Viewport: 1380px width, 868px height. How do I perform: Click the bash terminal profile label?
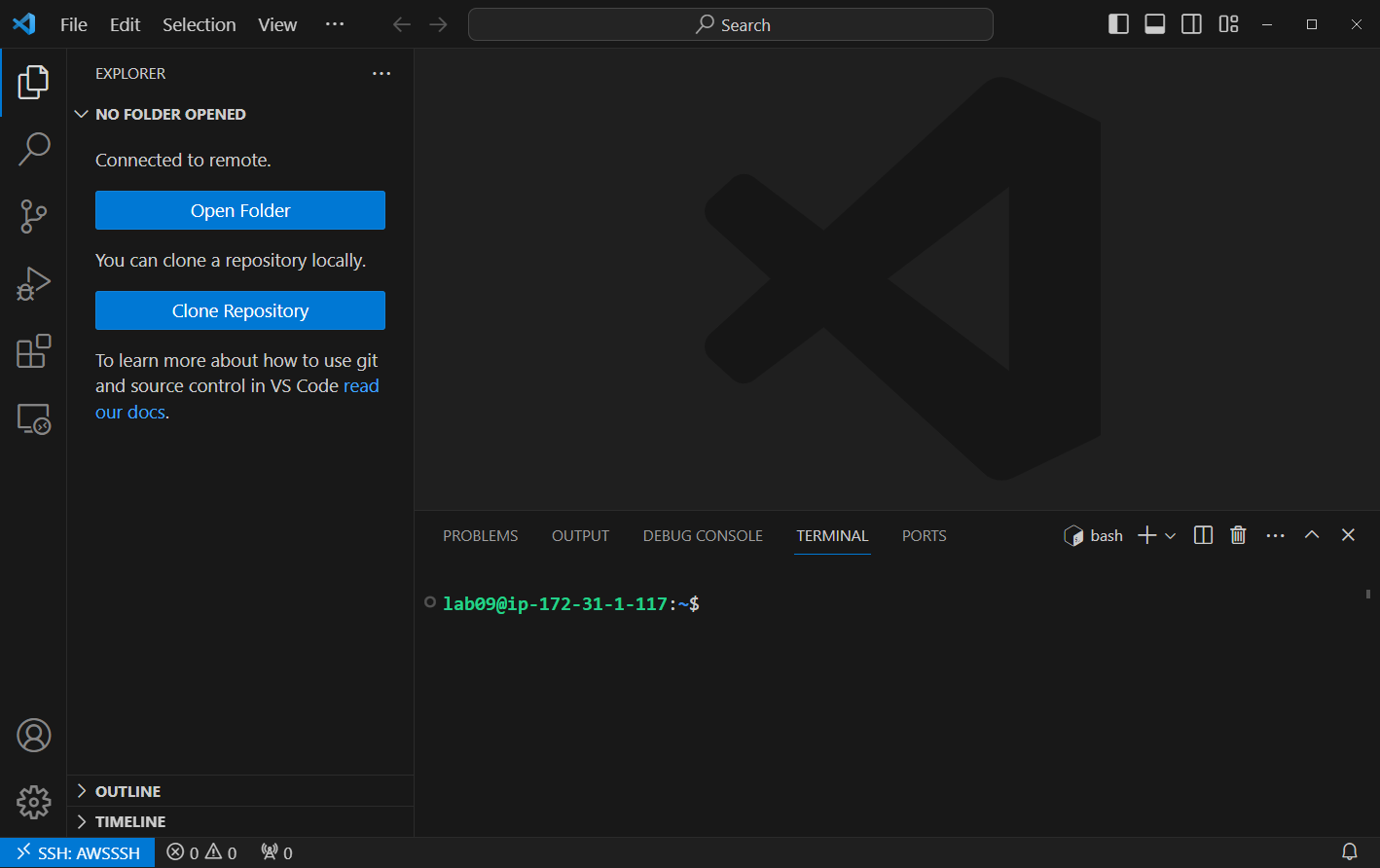point(1094,535)
